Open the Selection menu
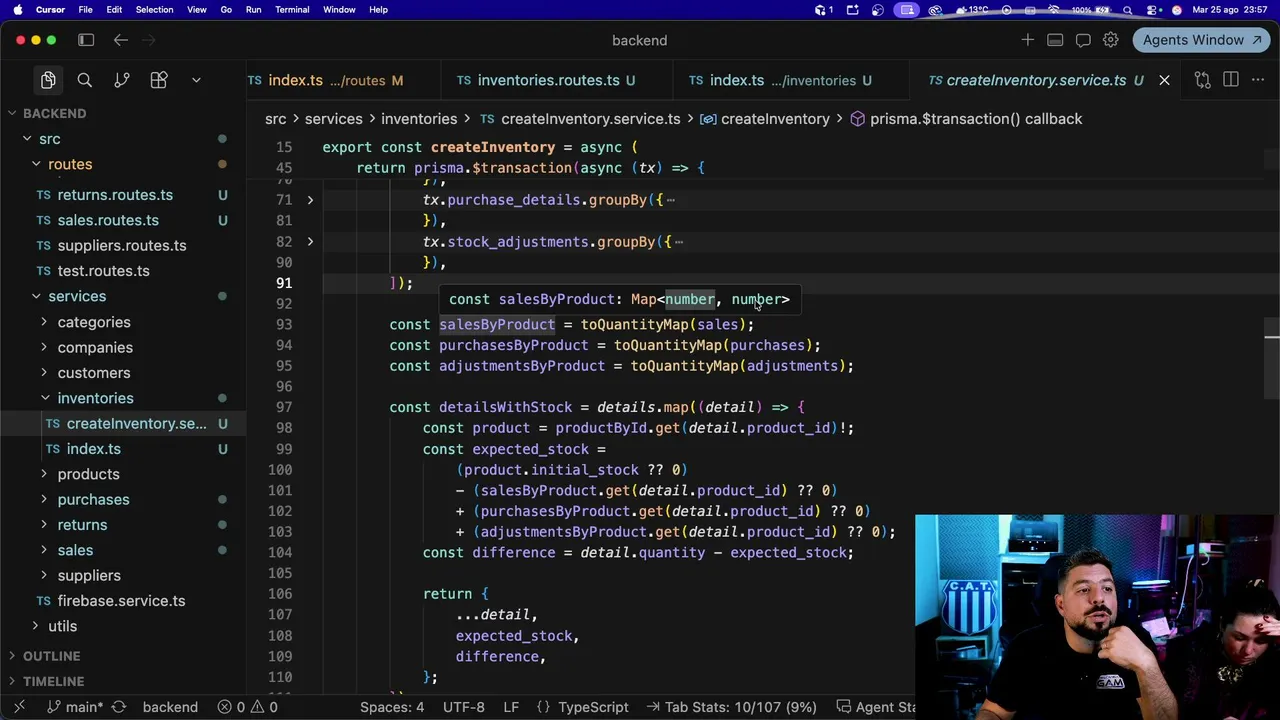1280x720 pixels. click(154, 10)
